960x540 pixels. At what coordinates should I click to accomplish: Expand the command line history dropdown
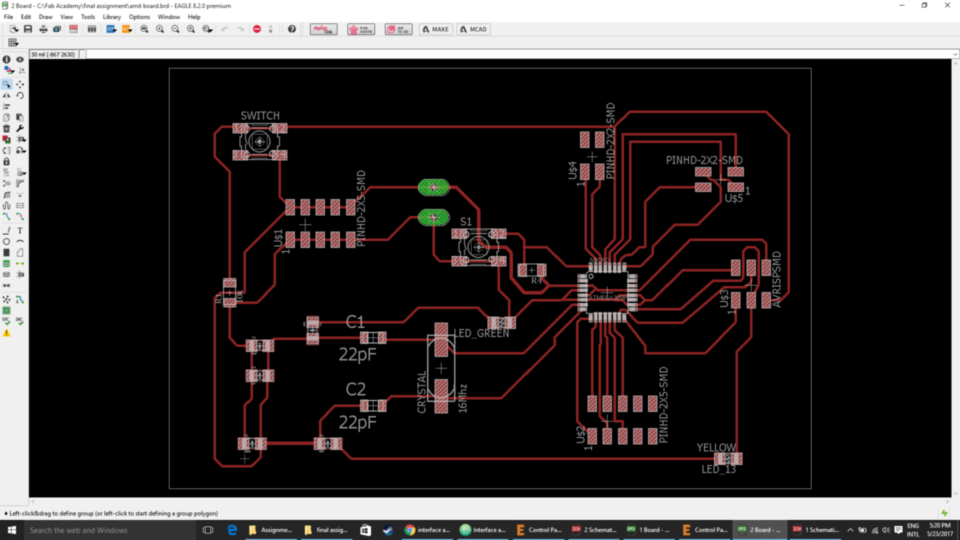coord(955,54)
